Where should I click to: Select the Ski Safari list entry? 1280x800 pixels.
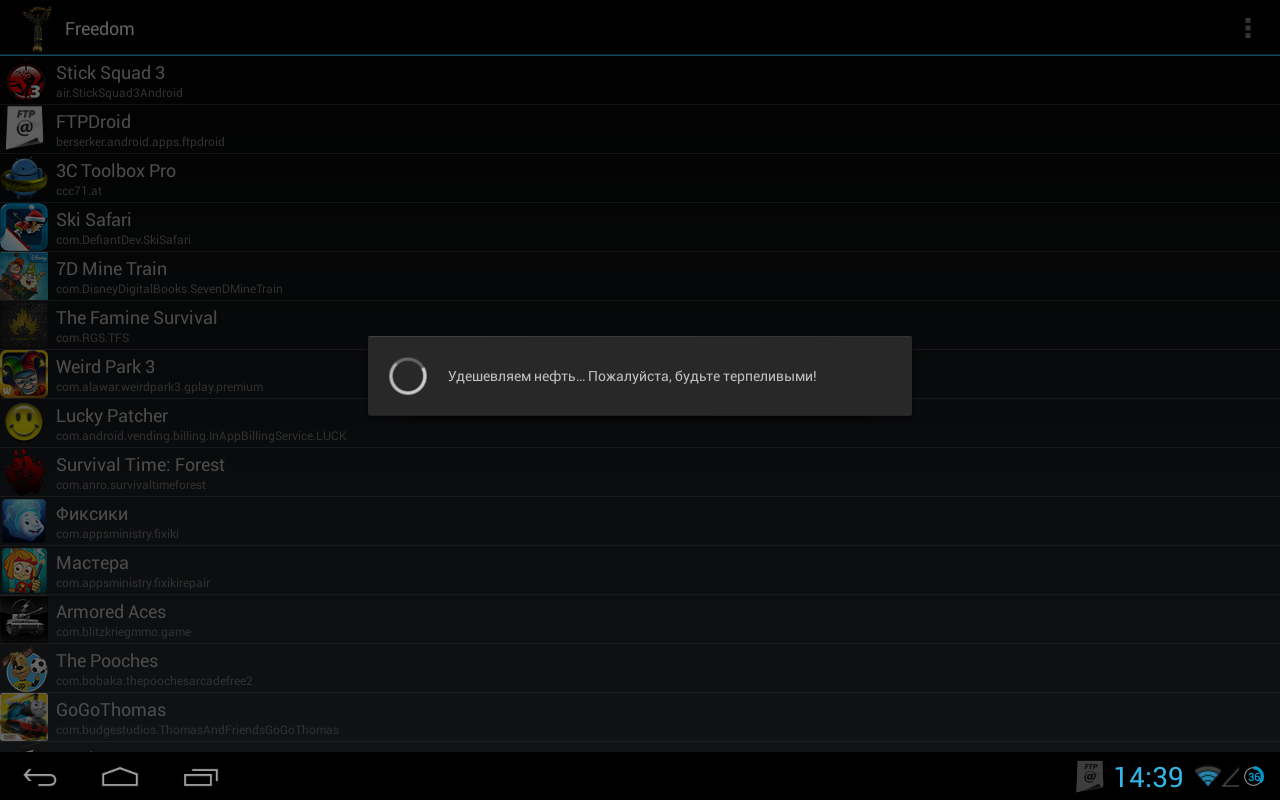tap(640, 228)
